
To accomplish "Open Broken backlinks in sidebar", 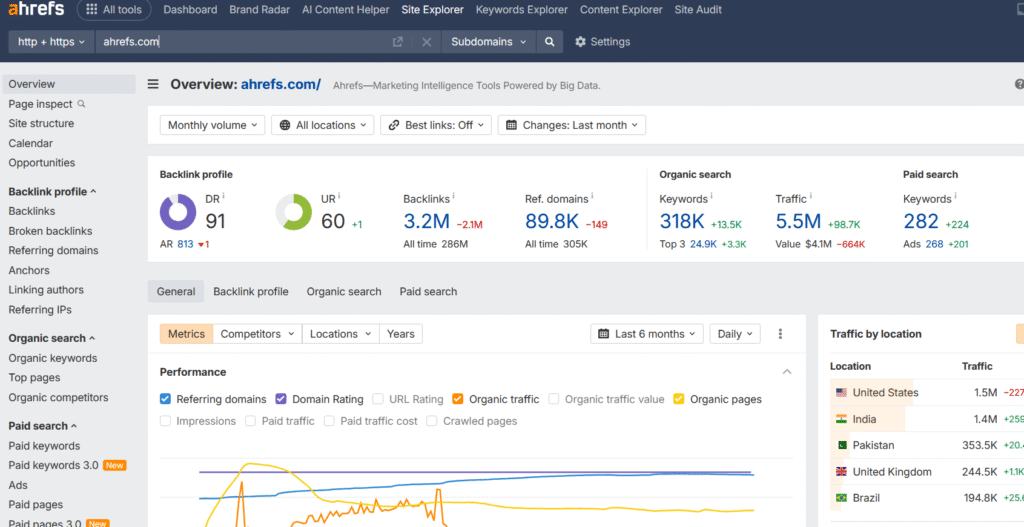I will click(50, 231).
